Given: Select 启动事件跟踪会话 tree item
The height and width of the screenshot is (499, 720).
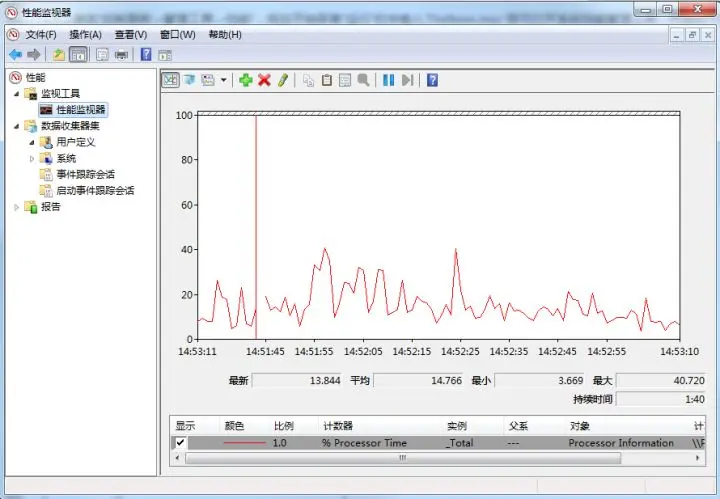Looking at the screenshot, I should pos(95,191).
